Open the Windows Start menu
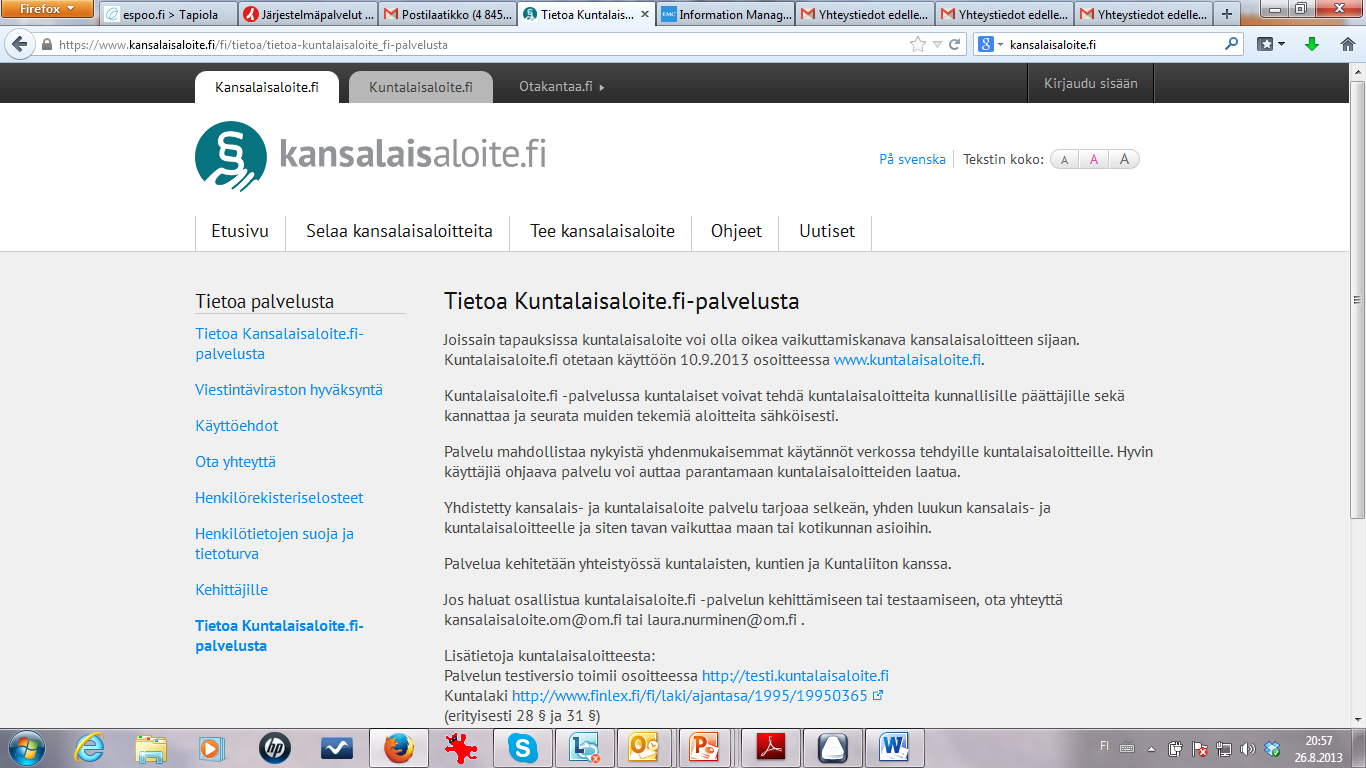 [x=25, y=747]
